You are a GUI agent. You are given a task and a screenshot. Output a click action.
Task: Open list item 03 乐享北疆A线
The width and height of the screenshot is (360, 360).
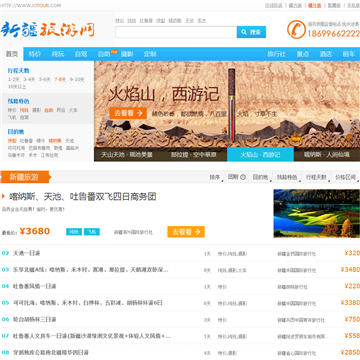coord(90,270)
